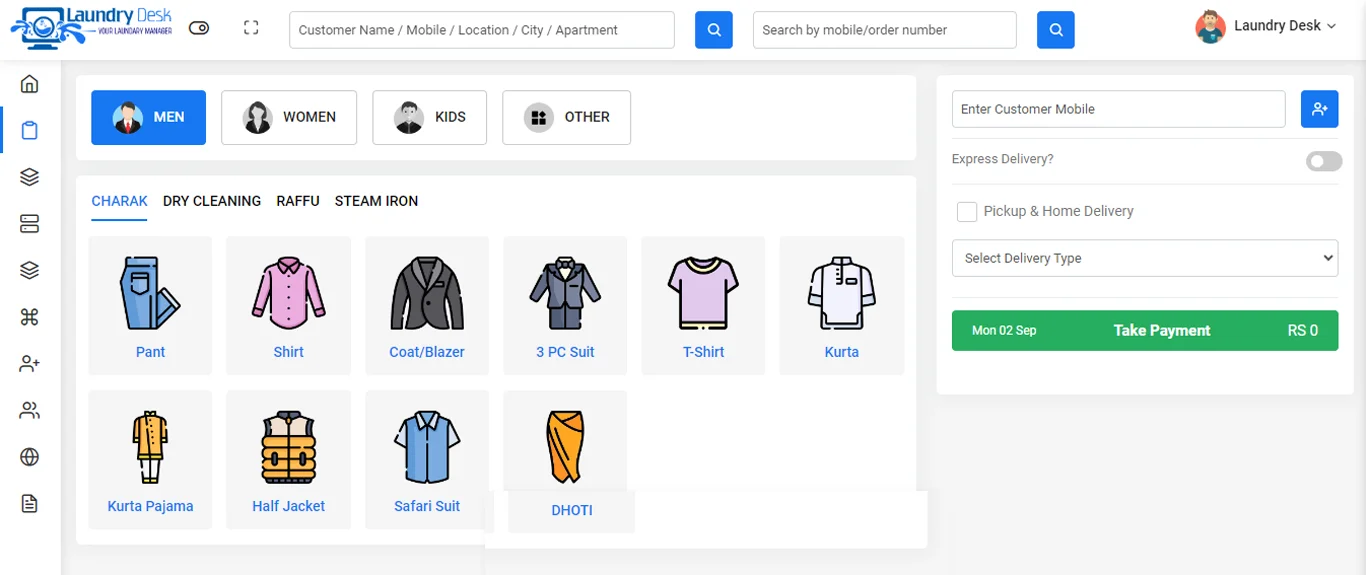Switch to the STEAM IRON tab

(x=376, y=201)
